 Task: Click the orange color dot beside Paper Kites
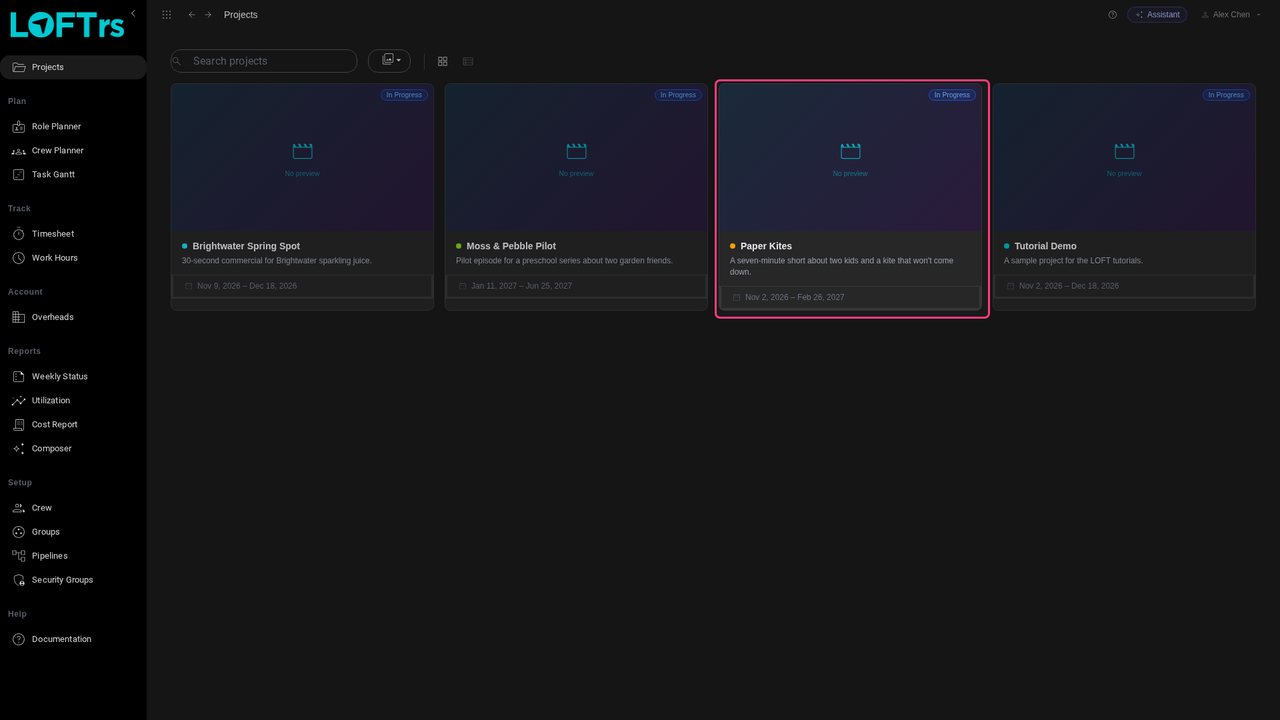733,246
